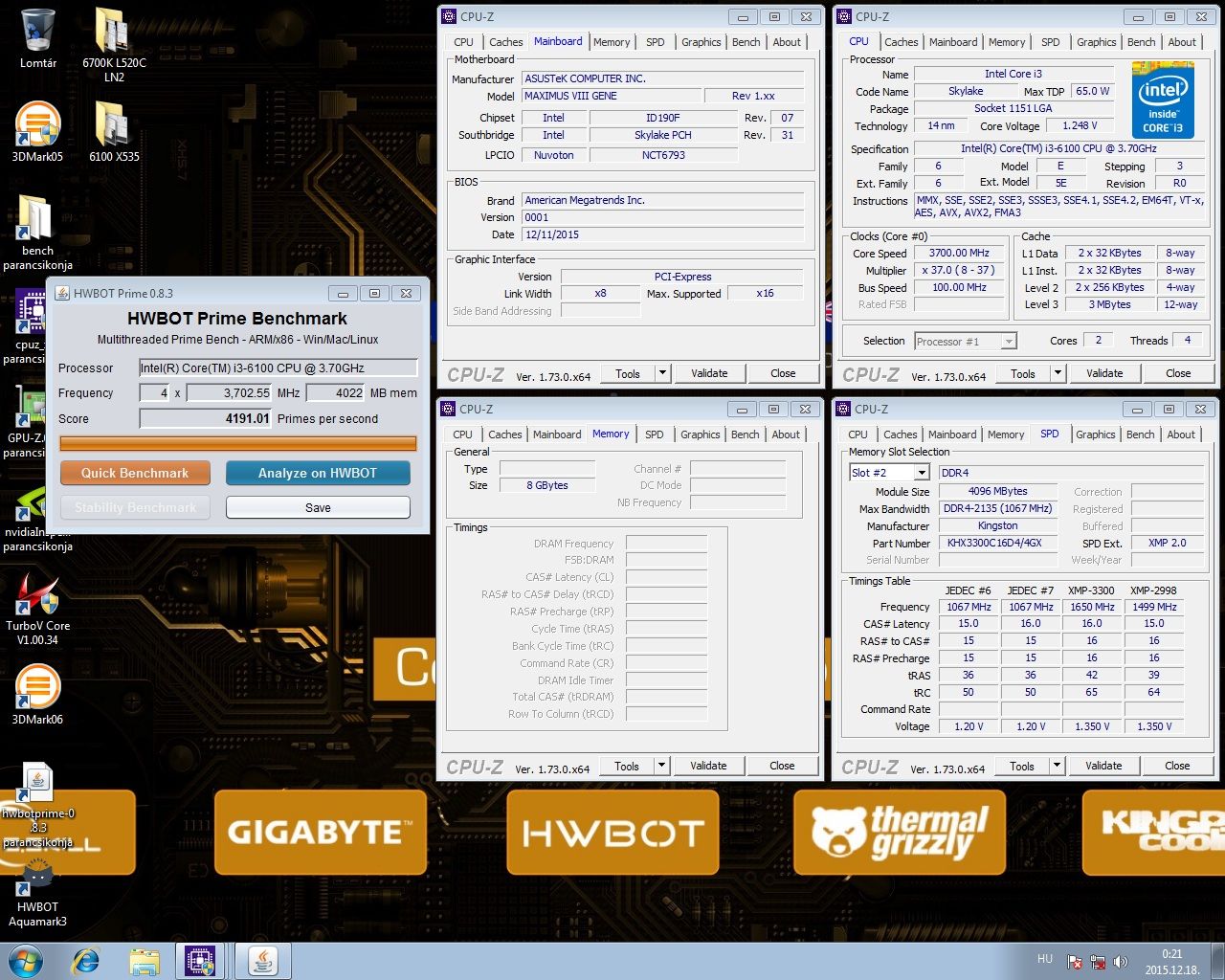Click Tools button in SPD CPU-Z window
This screenshot has width=1225, height=980.
1022,766
